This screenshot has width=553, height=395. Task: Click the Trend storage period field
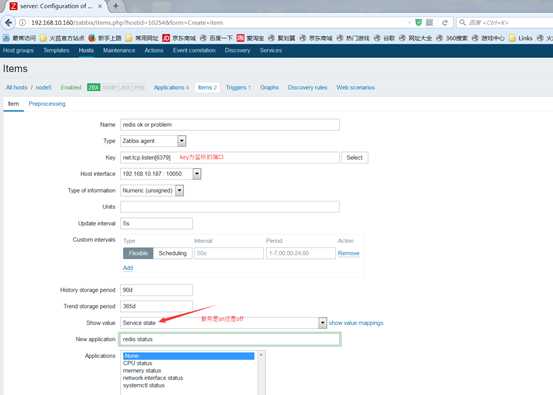(156, 306)
